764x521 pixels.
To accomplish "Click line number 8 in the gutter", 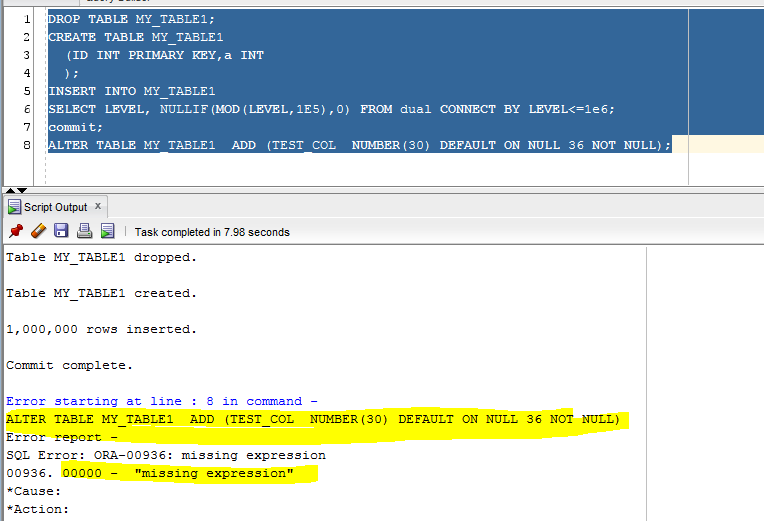I will (x=27, y=145).
